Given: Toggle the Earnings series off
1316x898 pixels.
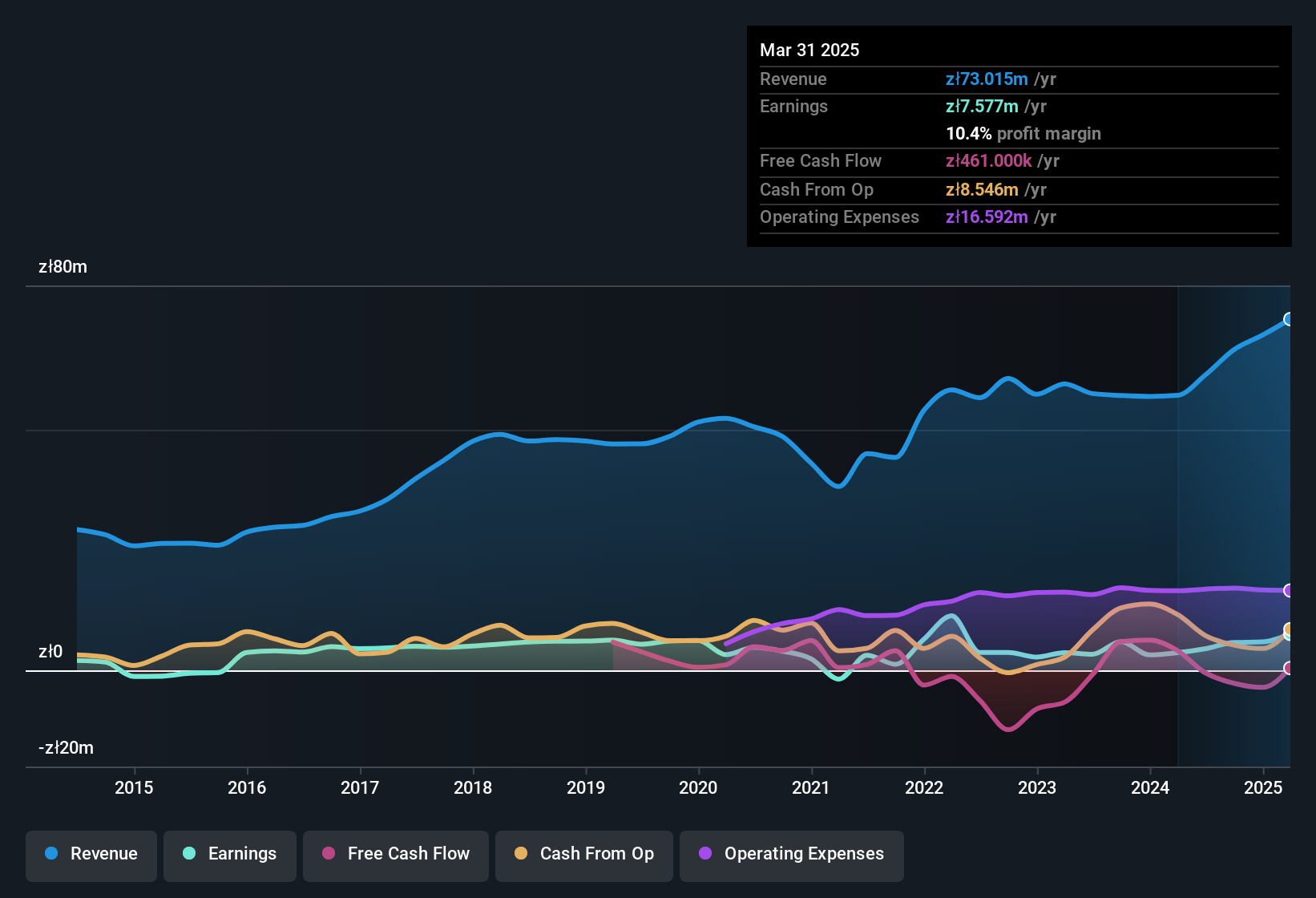Looking at the screenshot, I should point(230,854).
